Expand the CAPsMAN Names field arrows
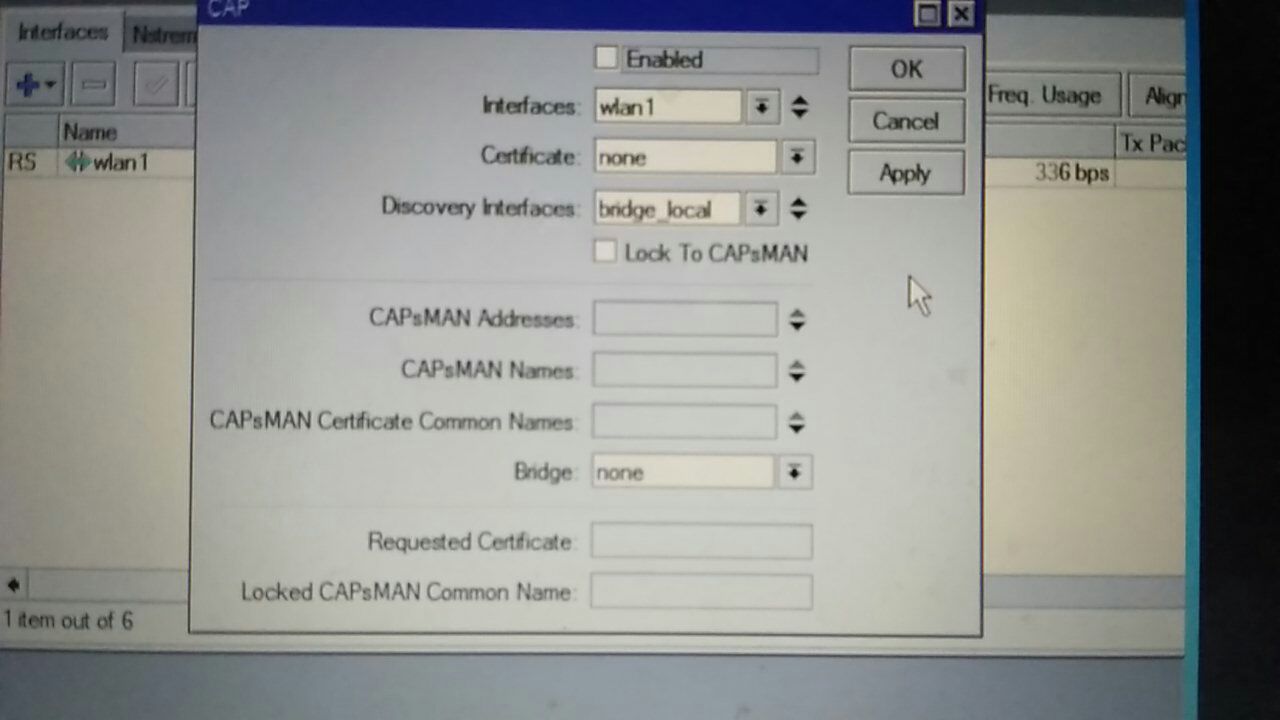The height and width of the screenshot is (720, 1280). click(x=796, y=371)
